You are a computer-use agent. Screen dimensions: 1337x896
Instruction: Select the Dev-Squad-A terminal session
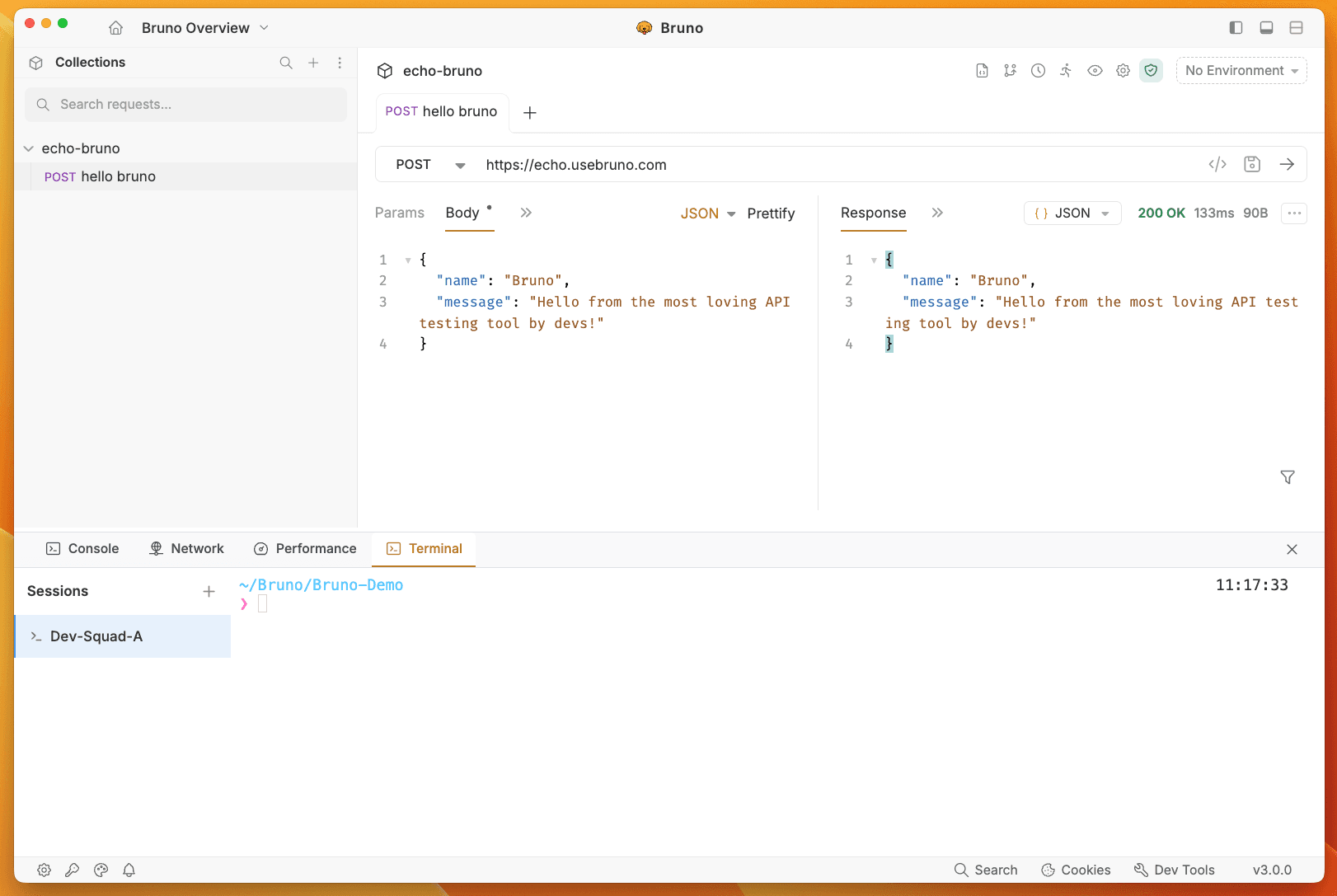[123, 636]
